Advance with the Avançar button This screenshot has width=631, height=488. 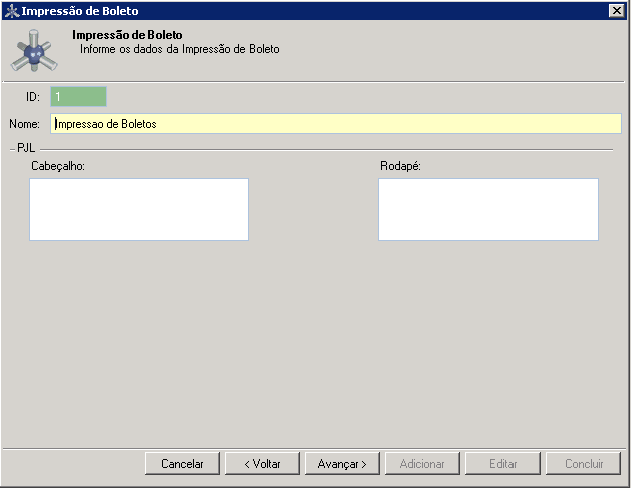click(x=342, y=463)
